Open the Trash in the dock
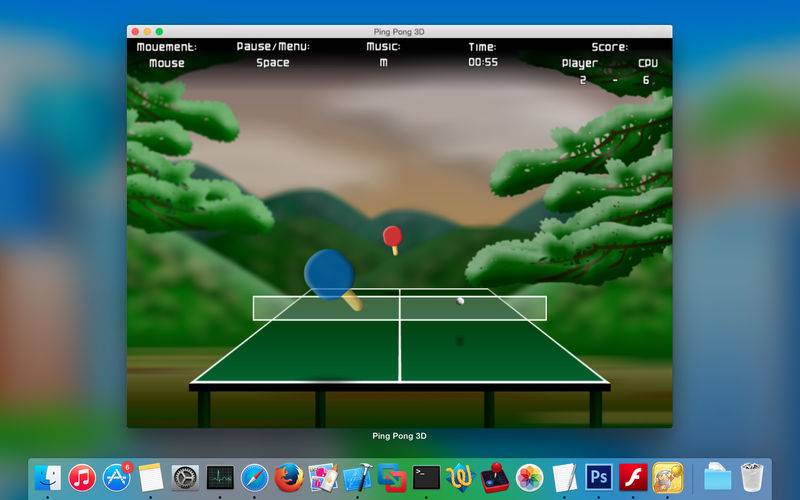 pyautogui.click(x=752, y=477)
